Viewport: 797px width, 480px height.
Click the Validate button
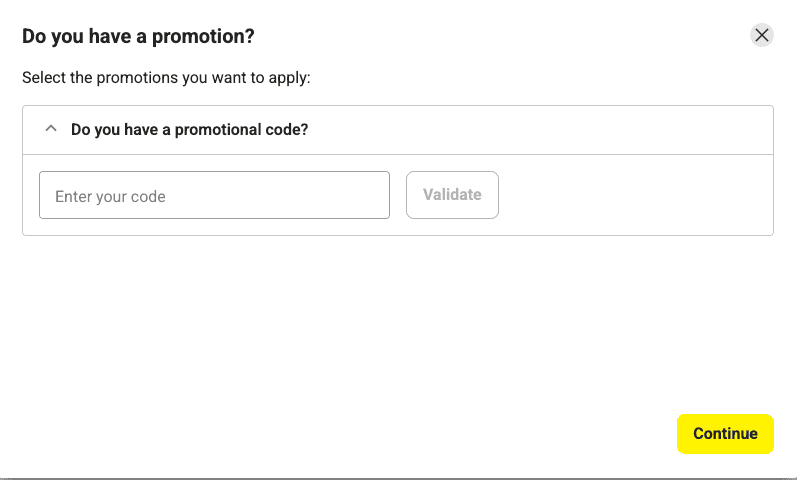[452, 195]
